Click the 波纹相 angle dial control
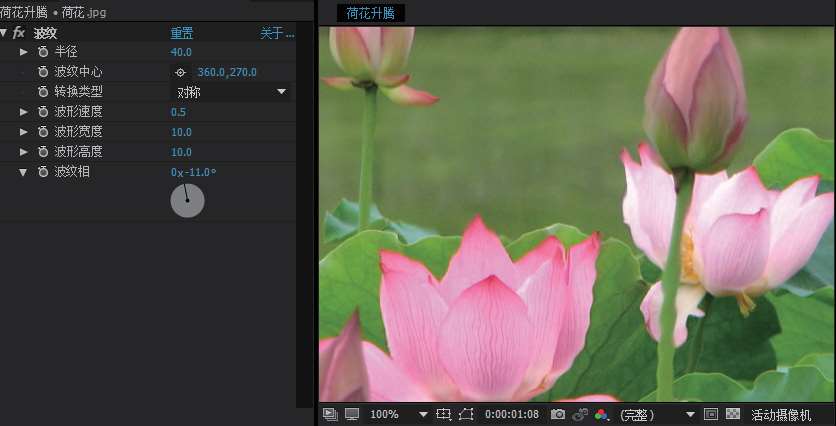The image size is (836, 426). point(187,200)
